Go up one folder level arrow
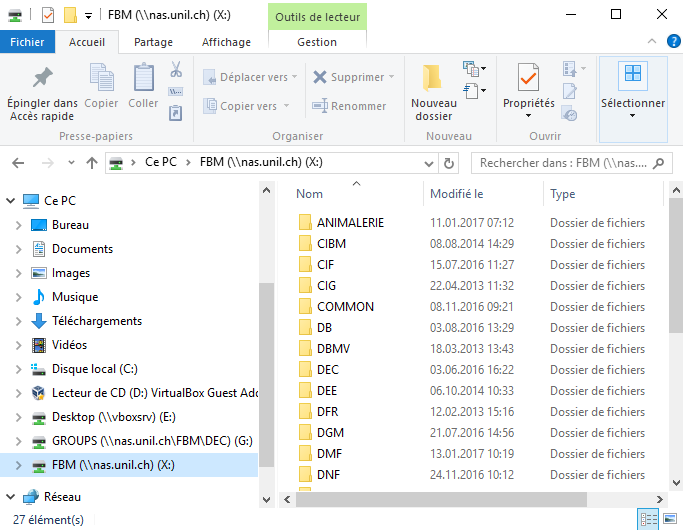683x530 pixels. tap(92, 163)
